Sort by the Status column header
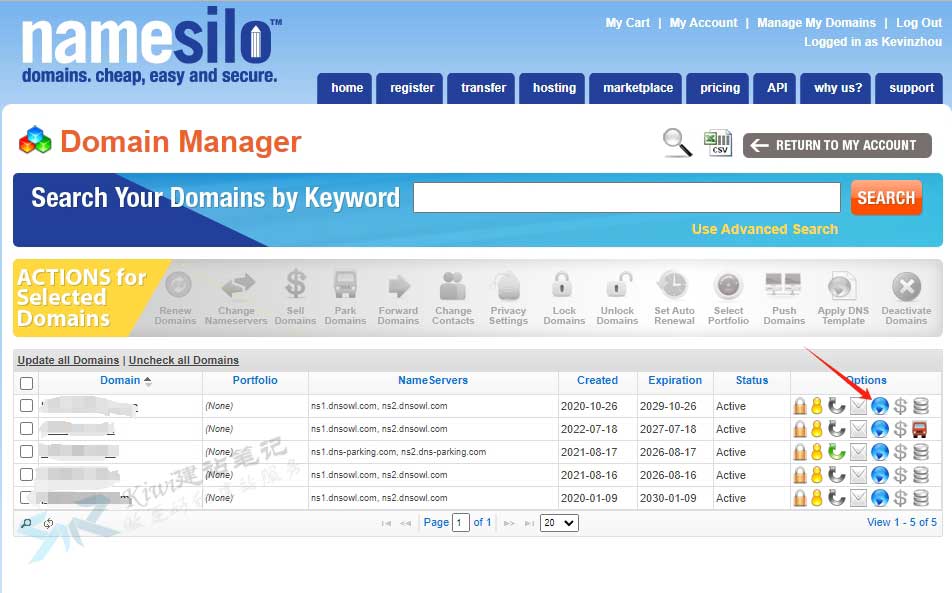The image size is (952, 593). (752, 380)
